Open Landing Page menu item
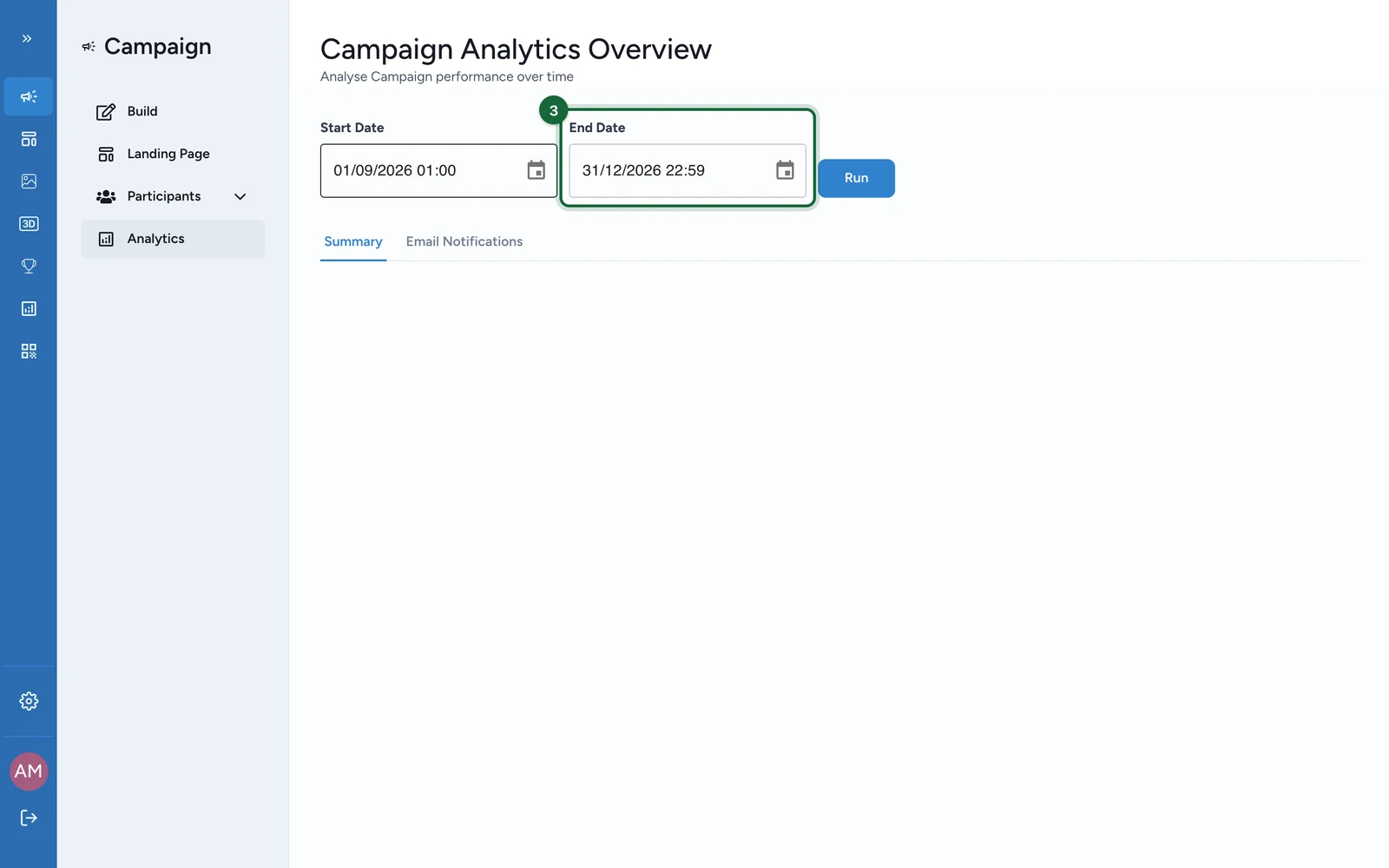Viewport: 1389px width, 868px height. click(173, 154)
